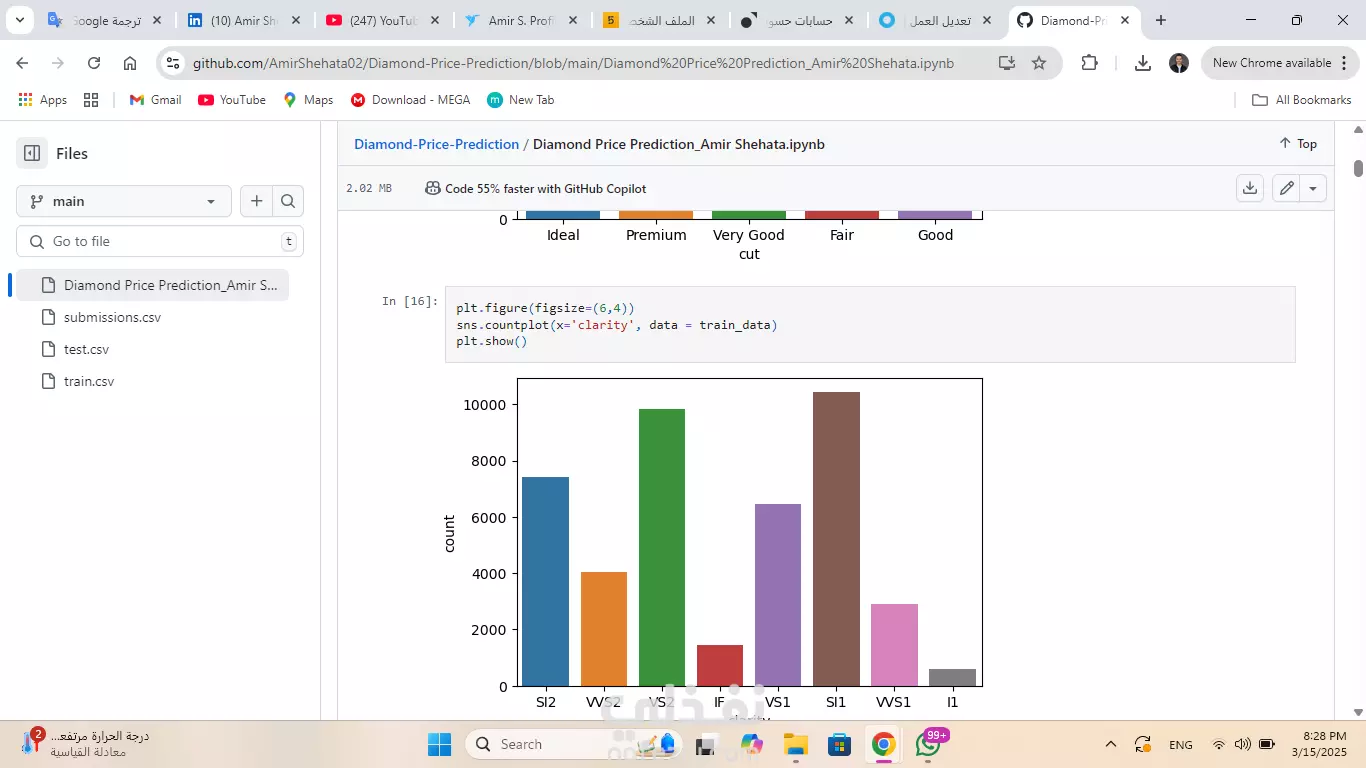
Task: Open Maps bookmark
Action: (308, 100)
